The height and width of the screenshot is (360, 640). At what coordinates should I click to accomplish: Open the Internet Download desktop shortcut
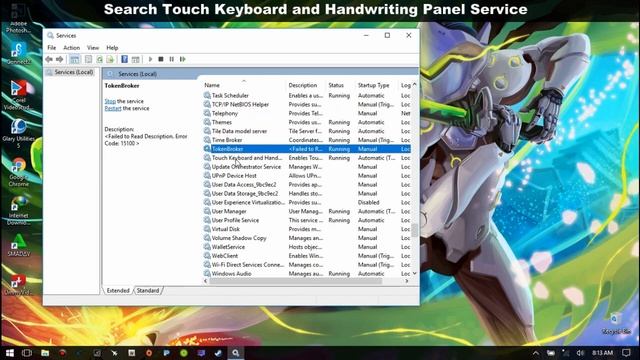pos(18,211)
